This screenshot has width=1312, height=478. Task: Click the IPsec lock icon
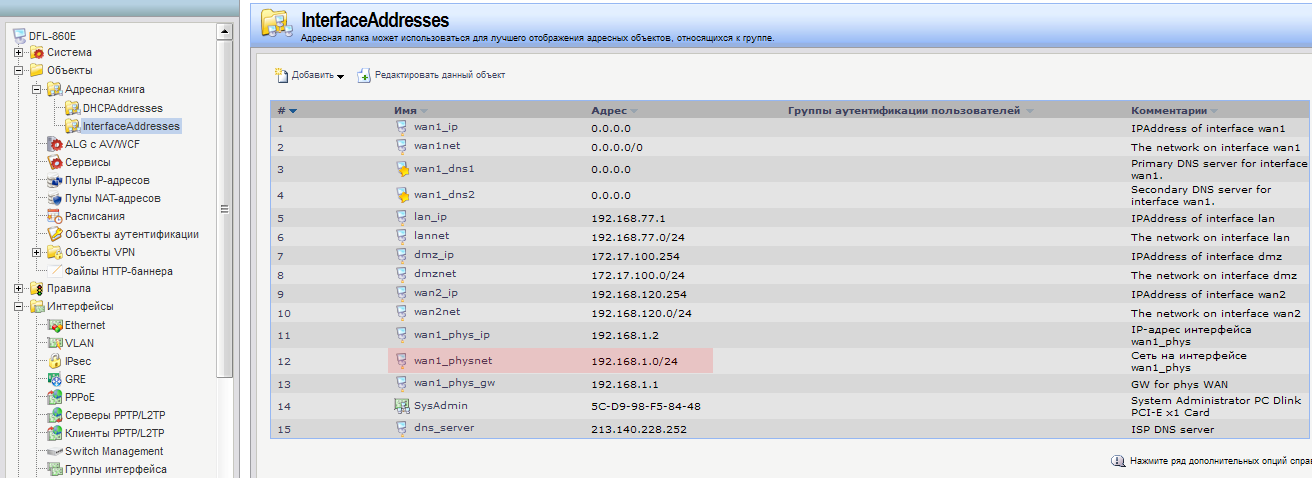(55, 361)
